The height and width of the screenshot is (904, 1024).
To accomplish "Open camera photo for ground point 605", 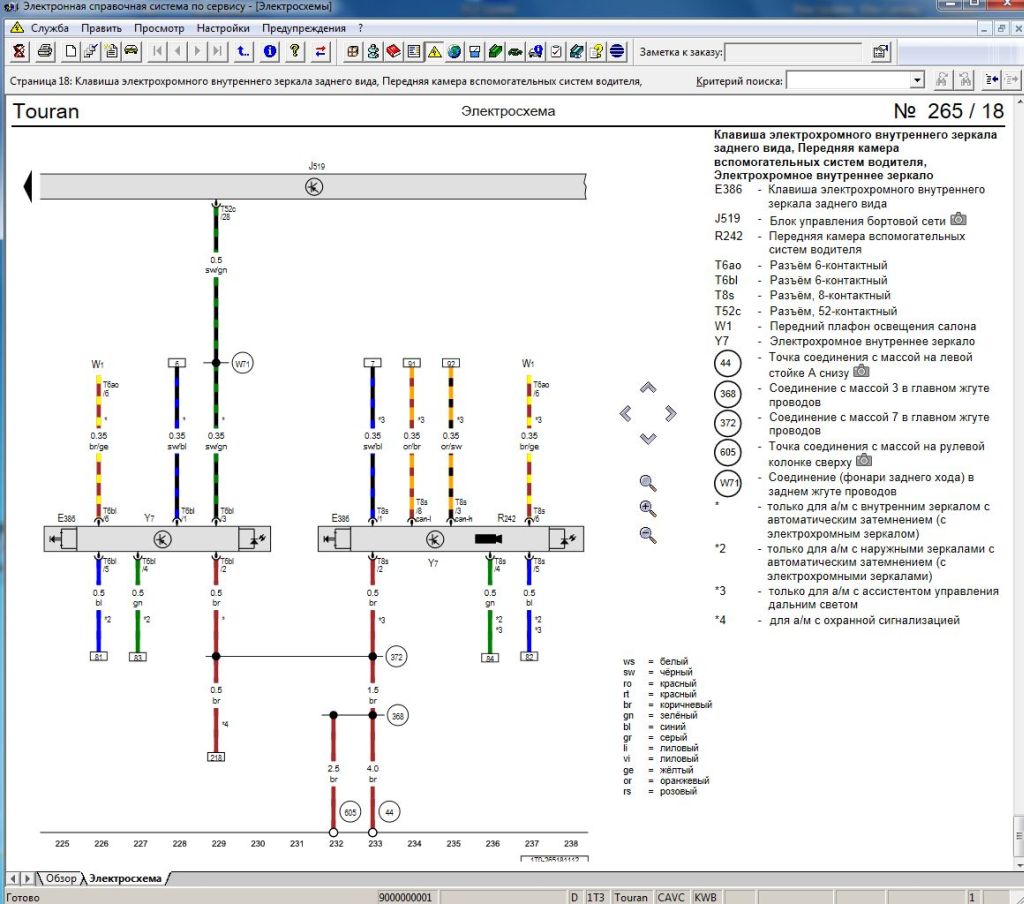I will 864,460.
